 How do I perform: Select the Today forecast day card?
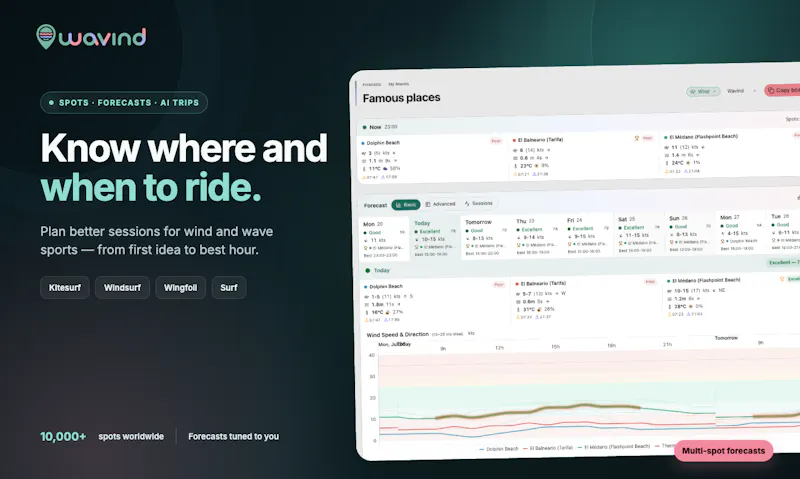[435, 238]
